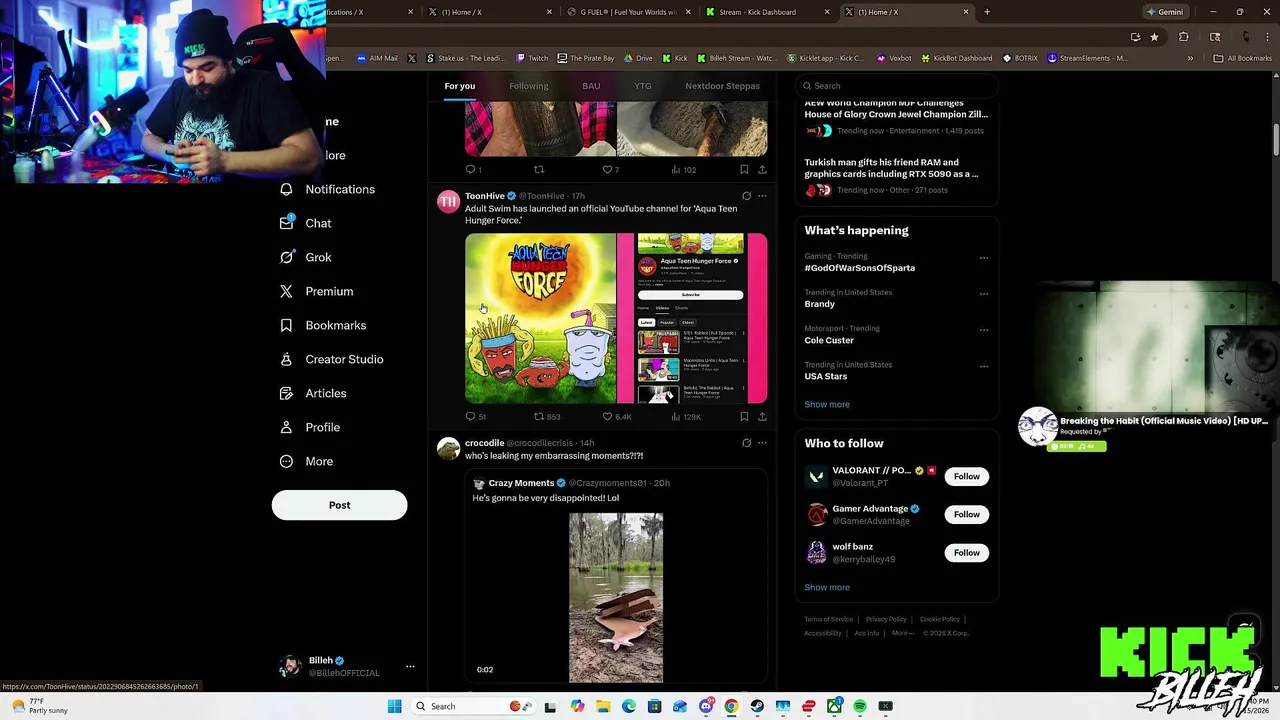Open Gemini in Chrome
The image size is (1280, 720).
(x=1165, y=12)
